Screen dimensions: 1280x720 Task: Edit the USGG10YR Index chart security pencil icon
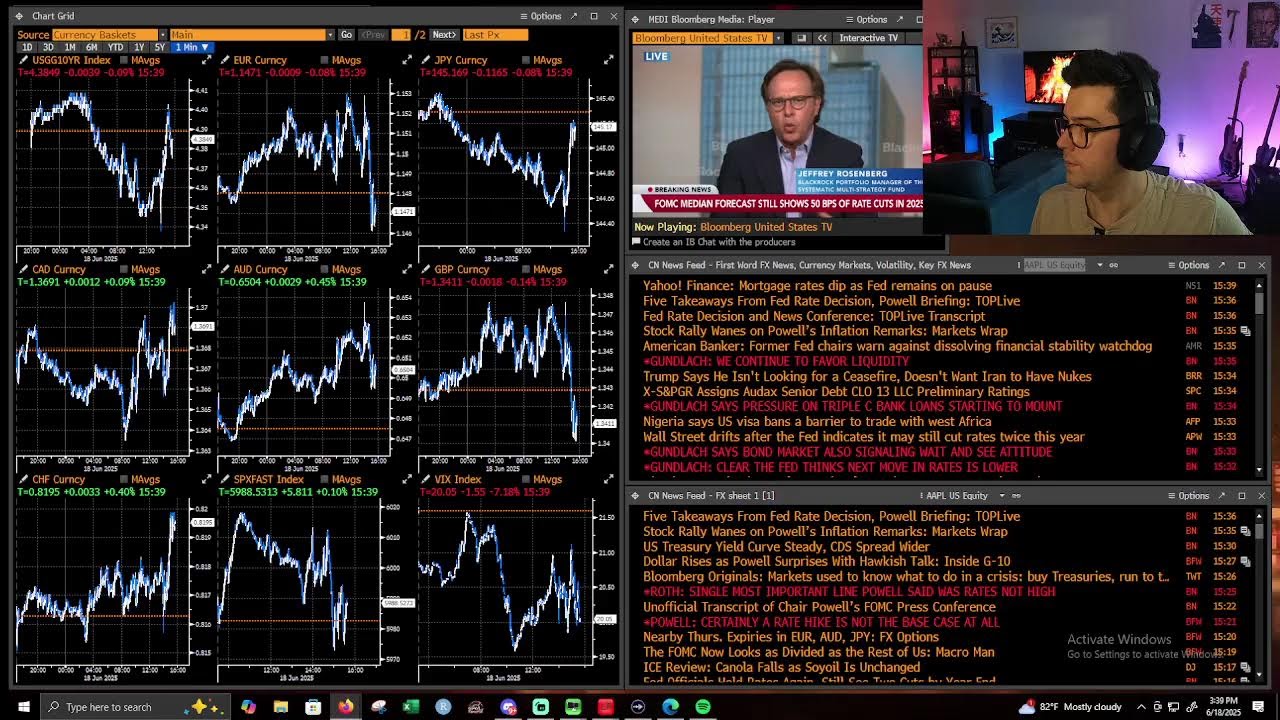[x=23, y=61]
